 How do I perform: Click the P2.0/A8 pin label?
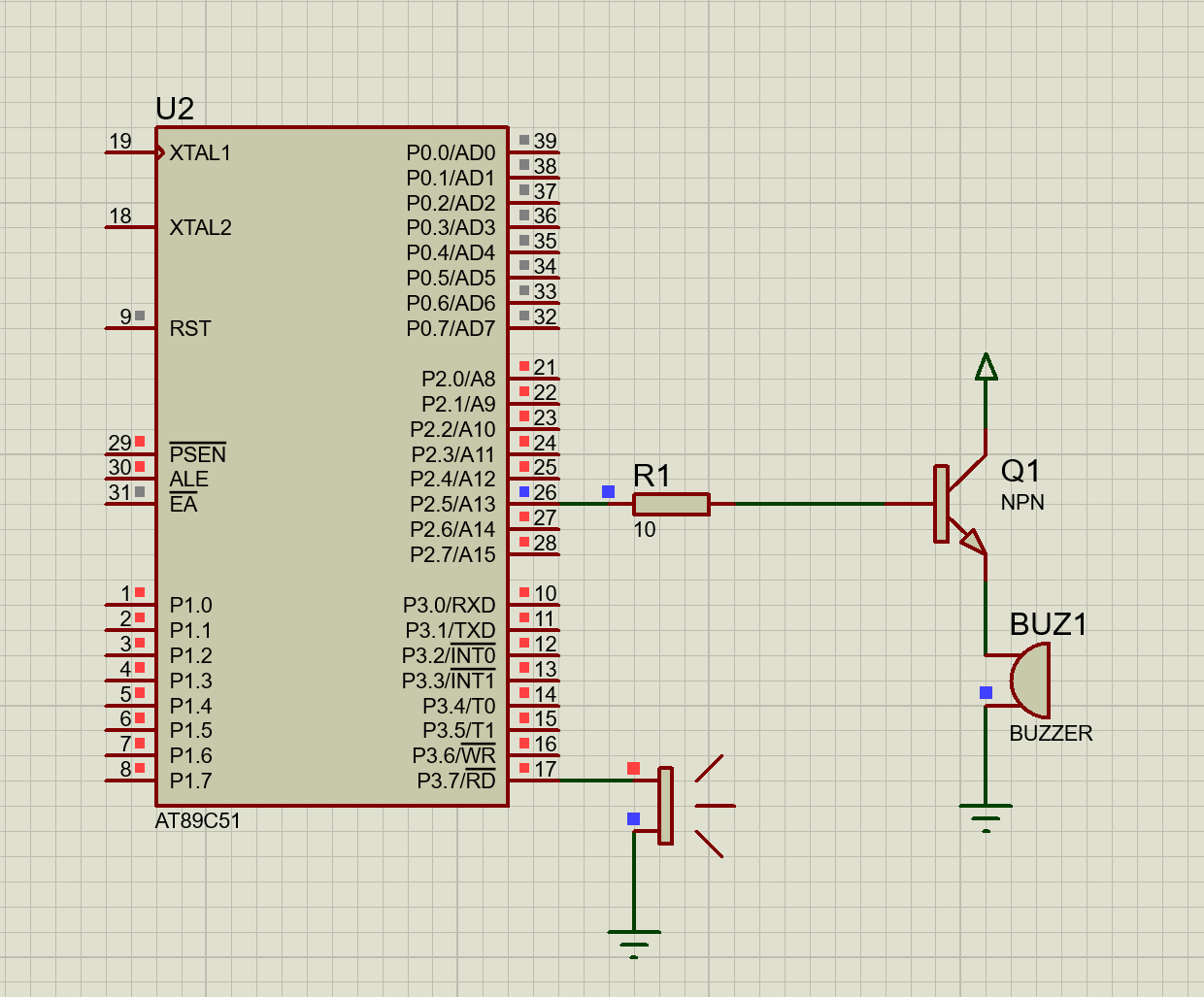[458, 380]
